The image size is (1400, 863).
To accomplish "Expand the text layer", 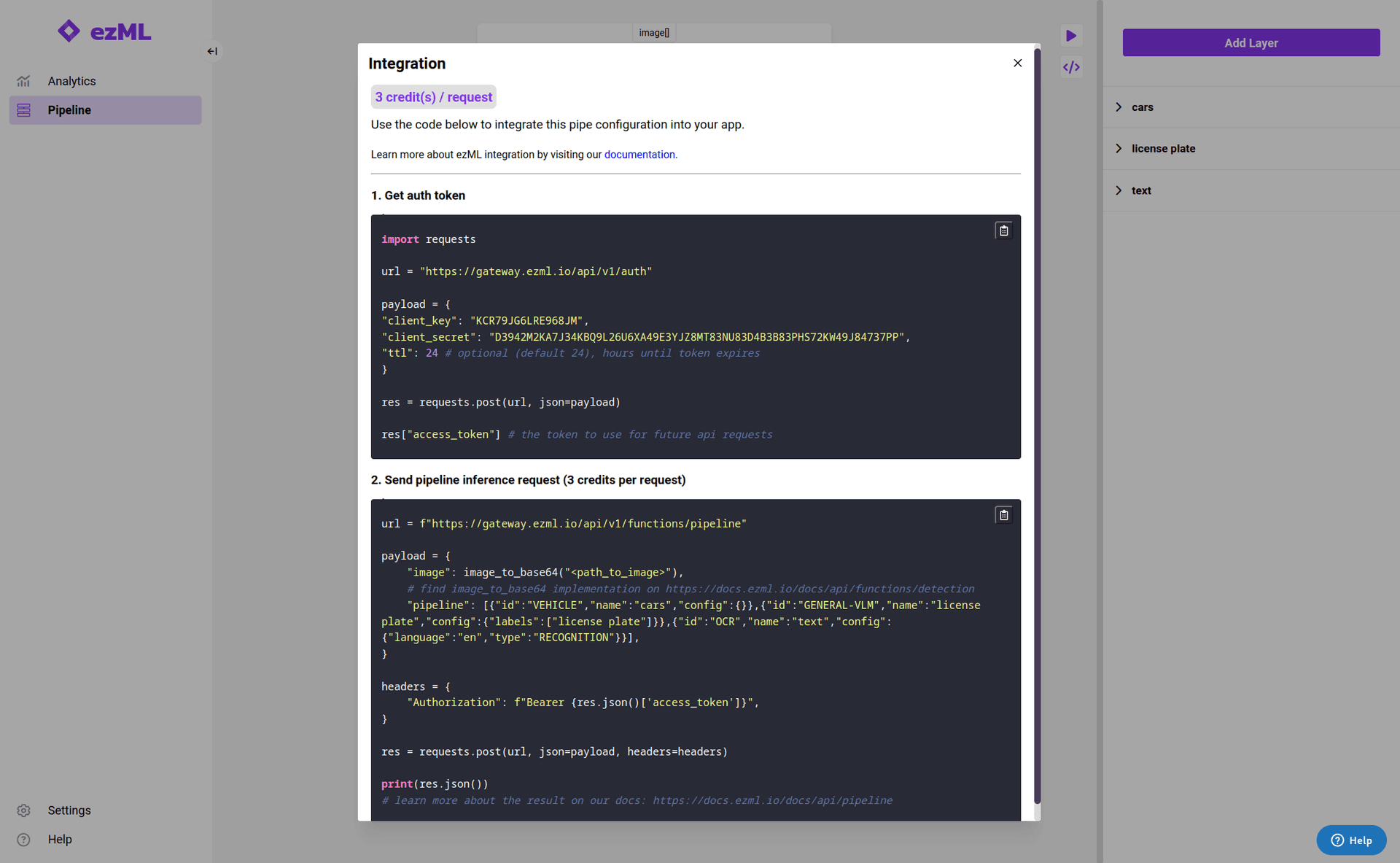I will click(1119, 190).
